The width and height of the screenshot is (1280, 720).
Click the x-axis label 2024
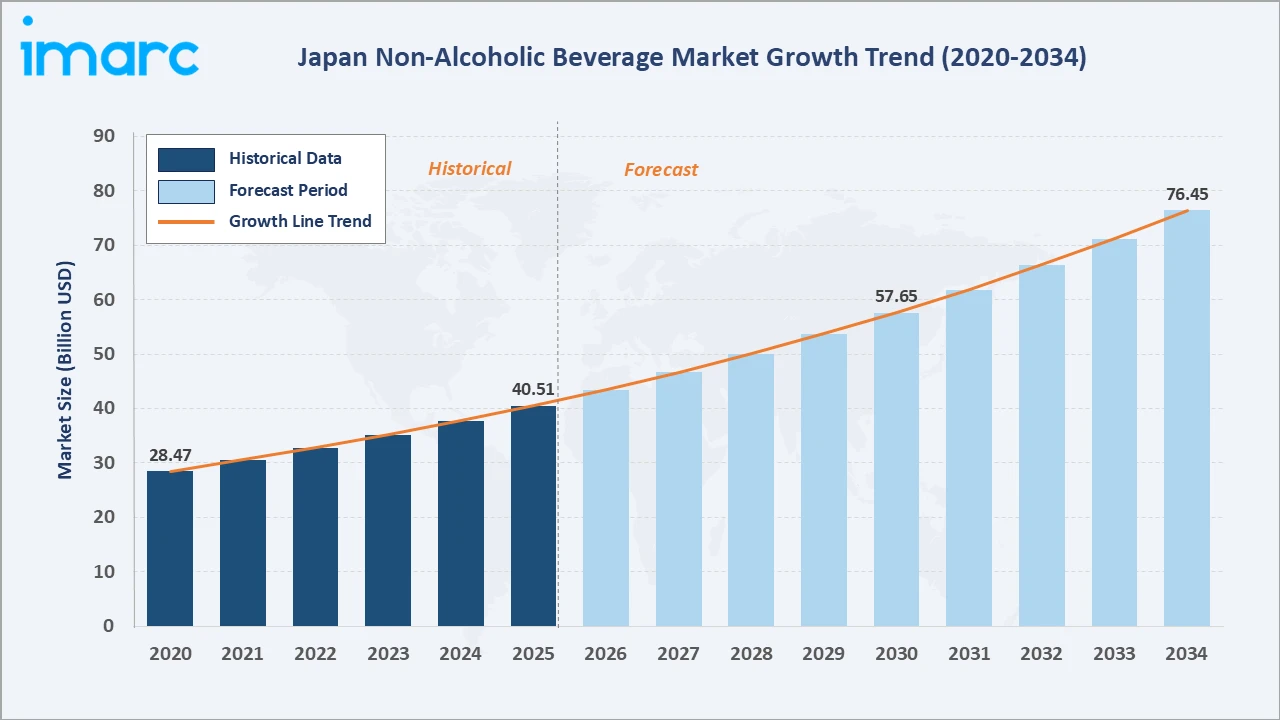coord(461,654)
